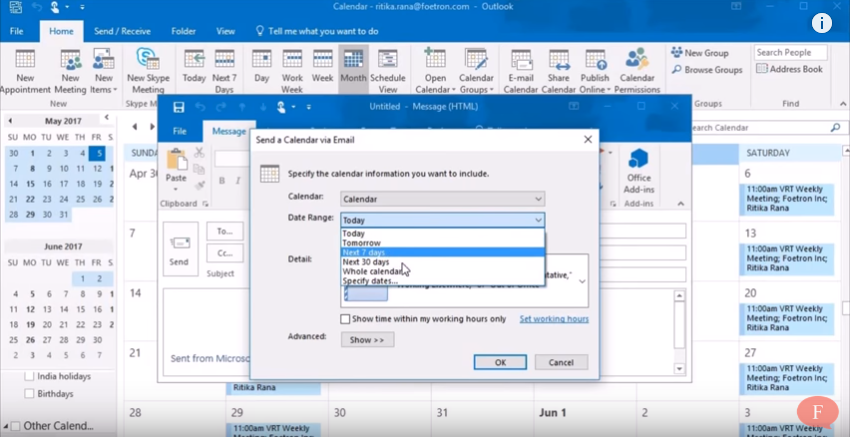Click the Show >> advanced button
This screenshot has height=437, width=850.
367,340
